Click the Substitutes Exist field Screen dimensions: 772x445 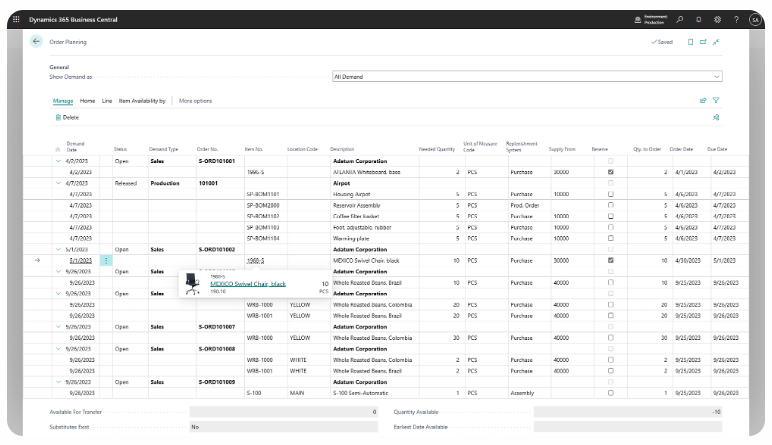coord(284,427)
